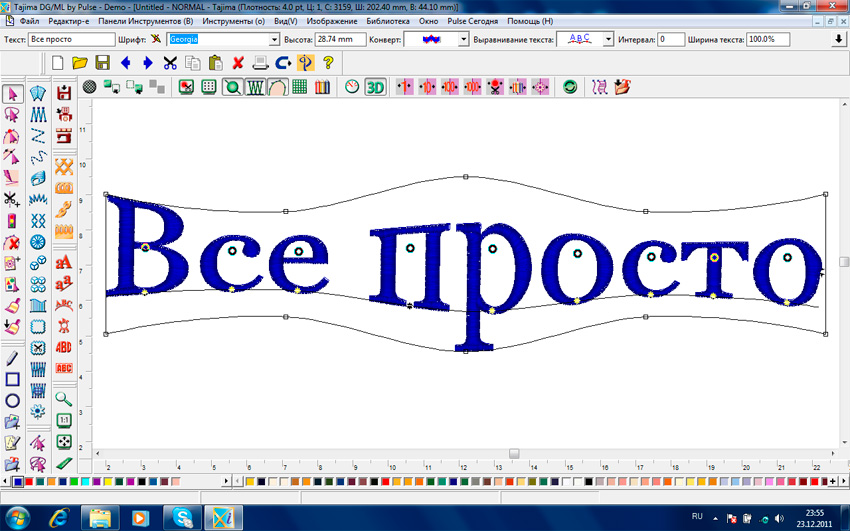This screenshot has width=850, height=531.
Task: Click the scissors Cut icon
Action: [x=170, y=62]
